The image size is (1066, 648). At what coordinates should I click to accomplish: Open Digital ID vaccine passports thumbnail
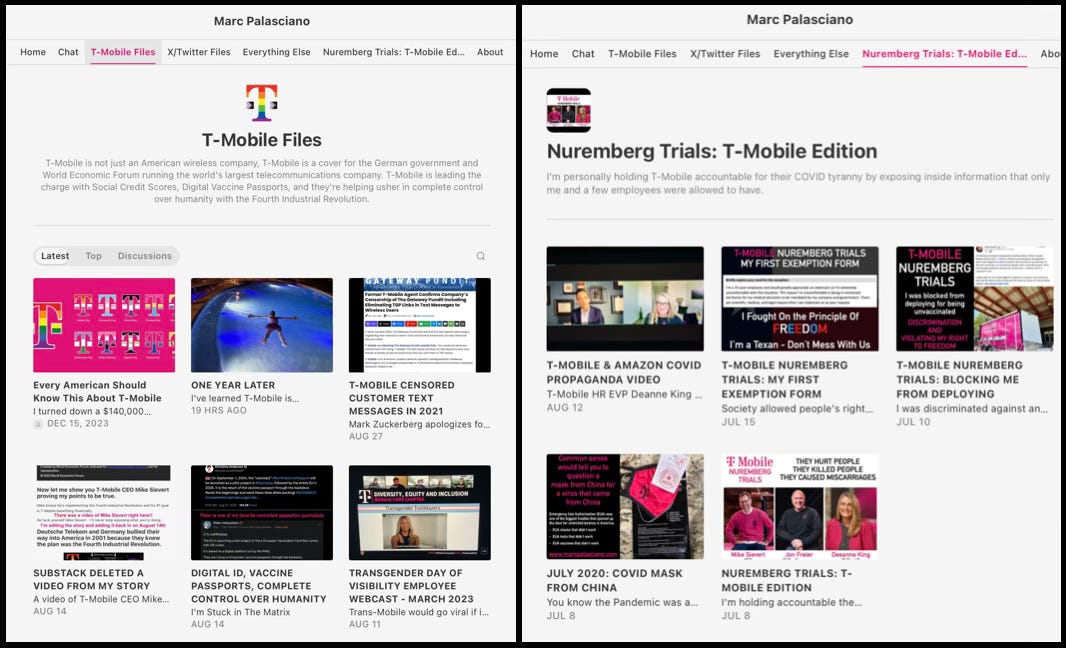[262, 513]
